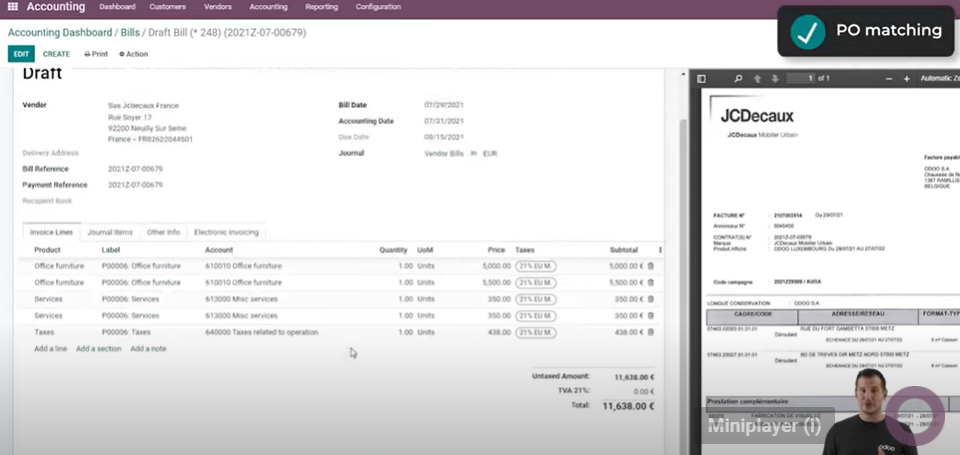Click Add a note link

coord(148,348)
